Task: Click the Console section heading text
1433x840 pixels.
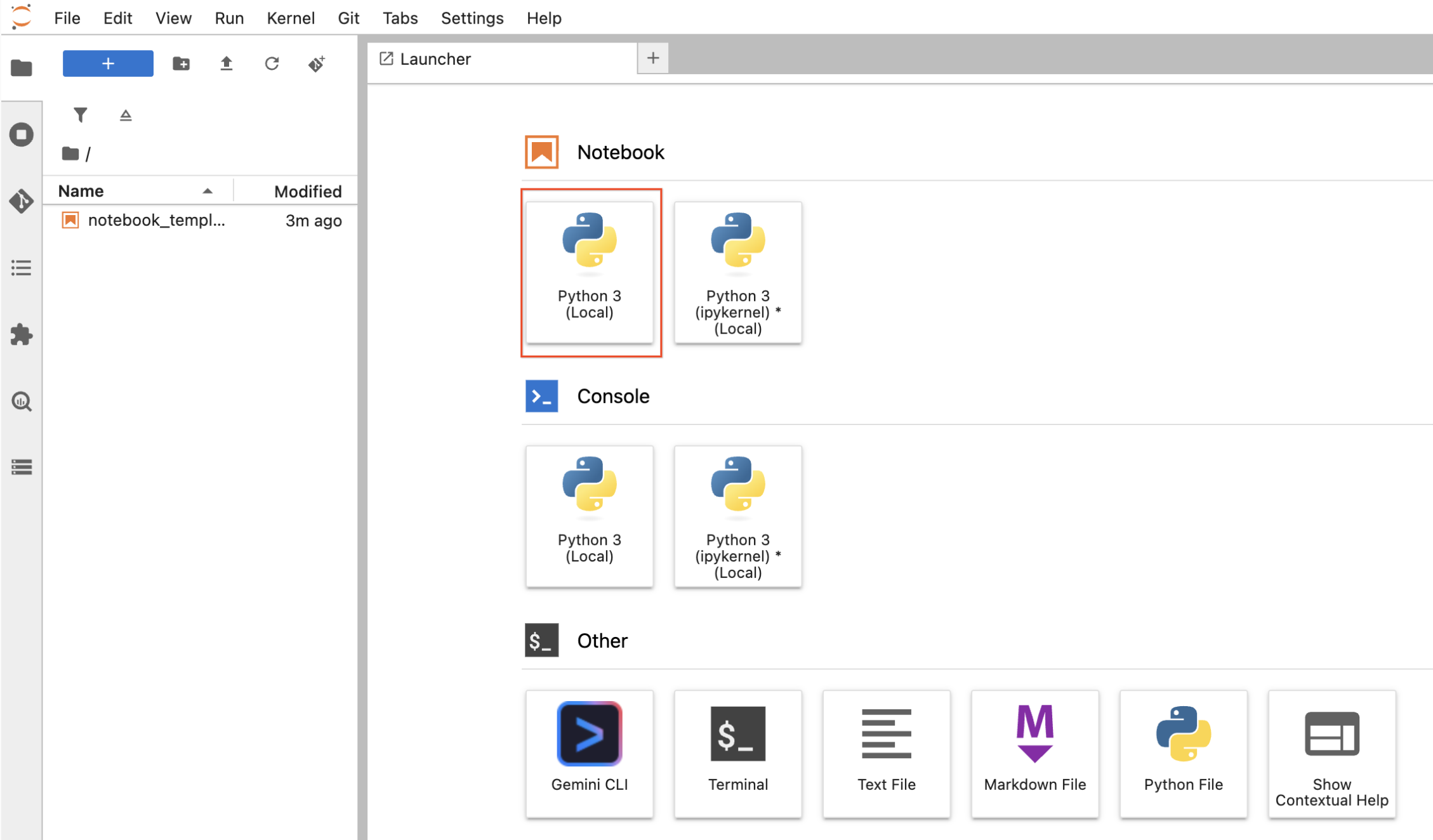Action: point(613,396)
